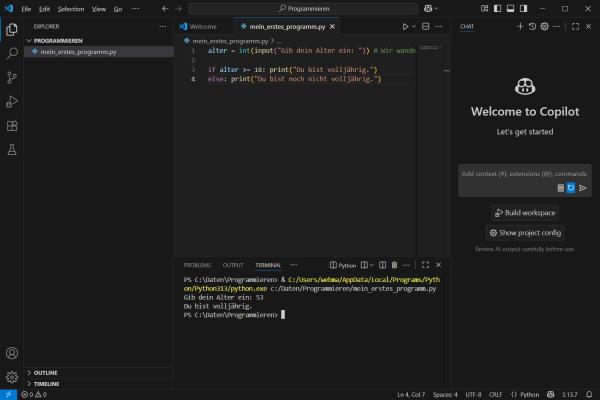
Task: Open the Go menu
Action: coord(118,9)
